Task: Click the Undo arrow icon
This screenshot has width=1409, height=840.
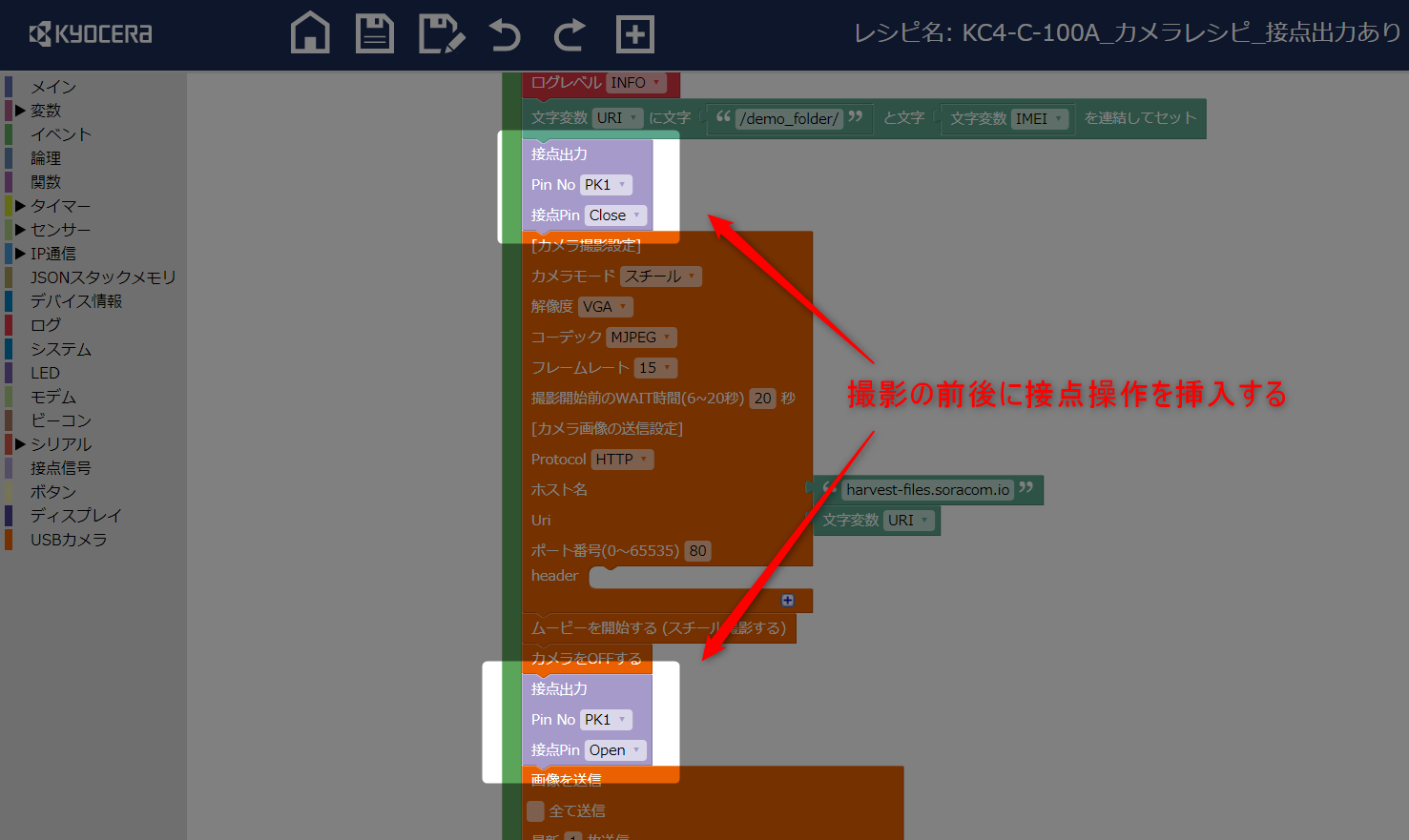Action: [504, 33]
